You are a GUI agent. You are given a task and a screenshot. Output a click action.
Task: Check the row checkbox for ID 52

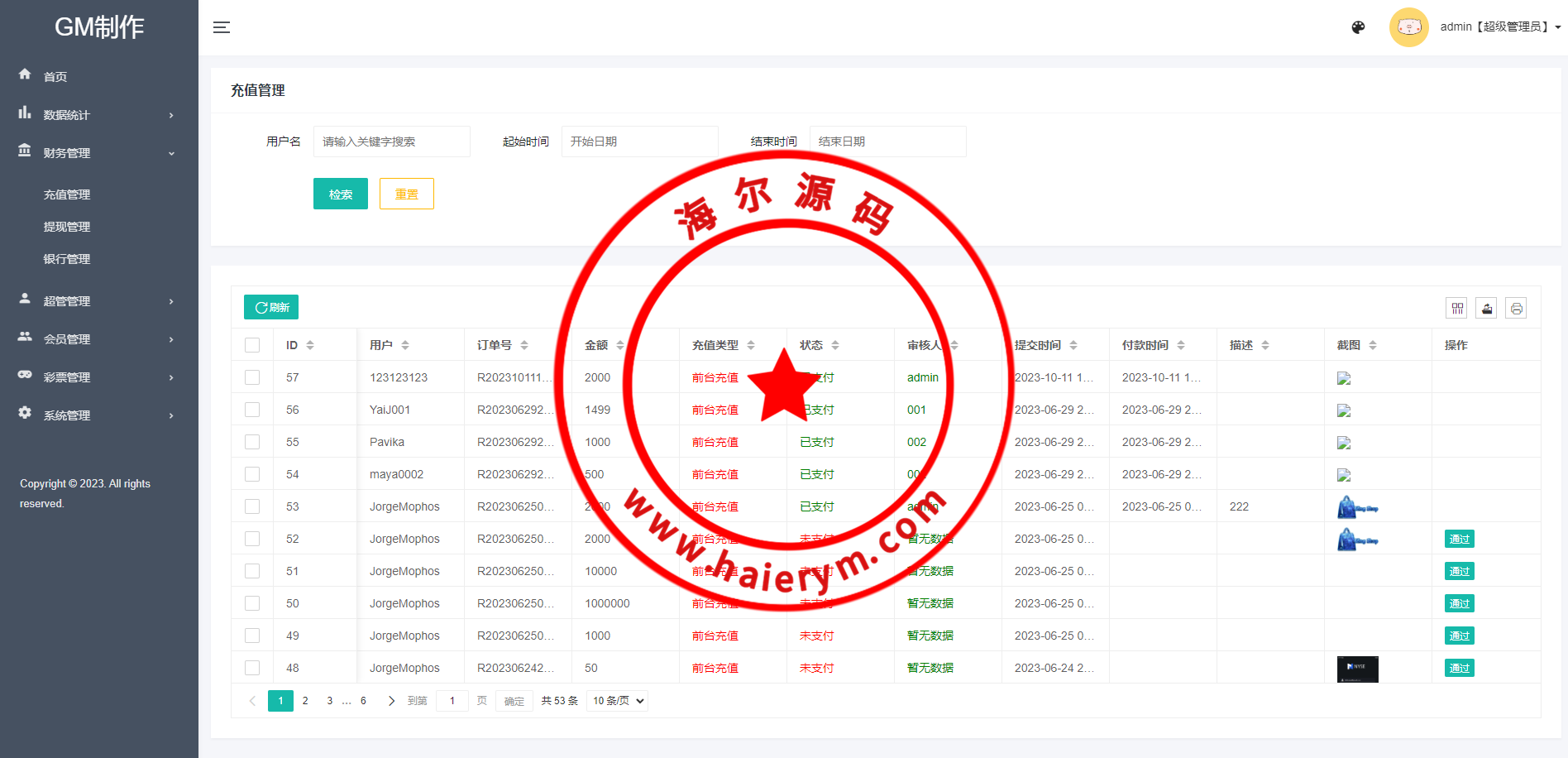(252, 539)
